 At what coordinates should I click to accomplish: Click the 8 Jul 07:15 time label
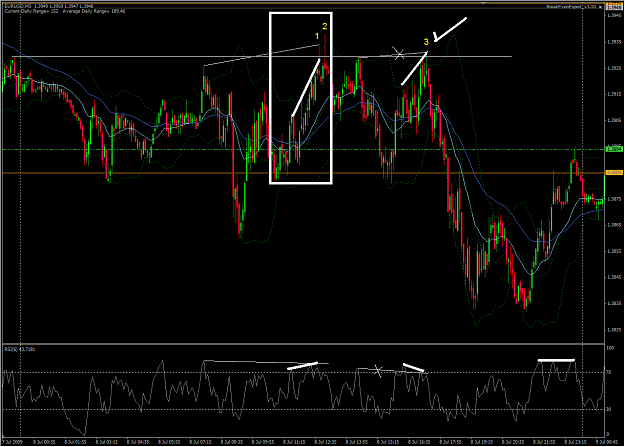coord(200,442)
